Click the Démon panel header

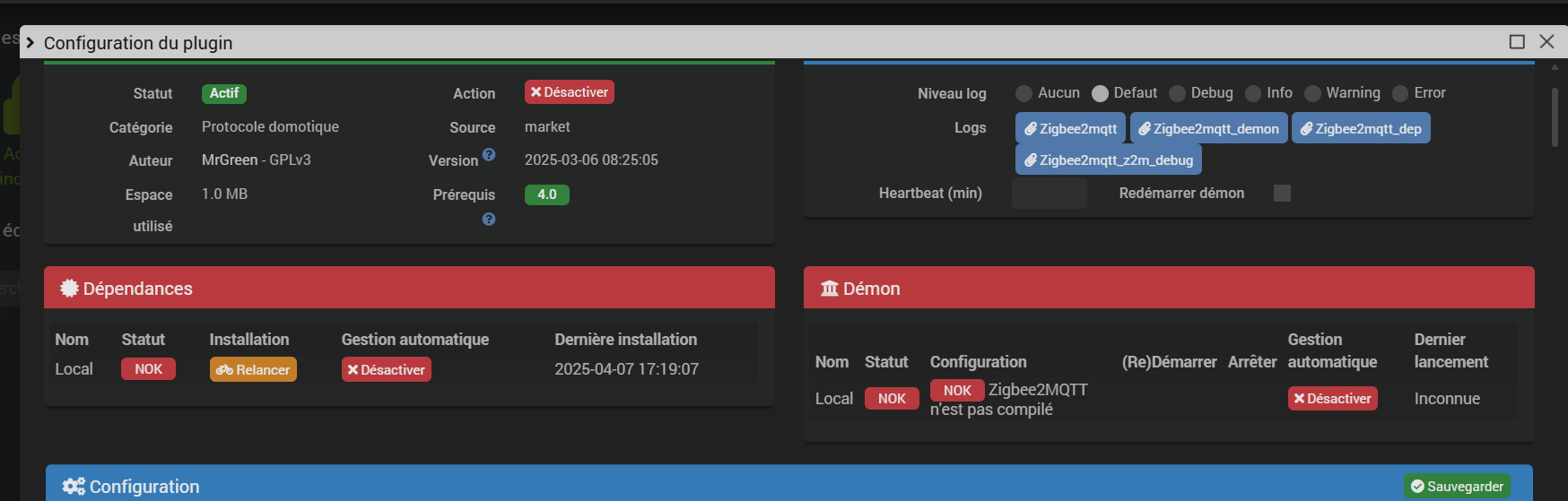pyautogui.click(x=1169, y=288)
